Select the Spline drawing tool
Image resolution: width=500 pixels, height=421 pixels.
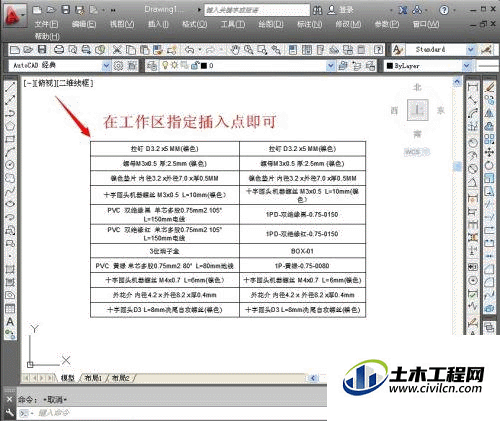pos(10,191)
